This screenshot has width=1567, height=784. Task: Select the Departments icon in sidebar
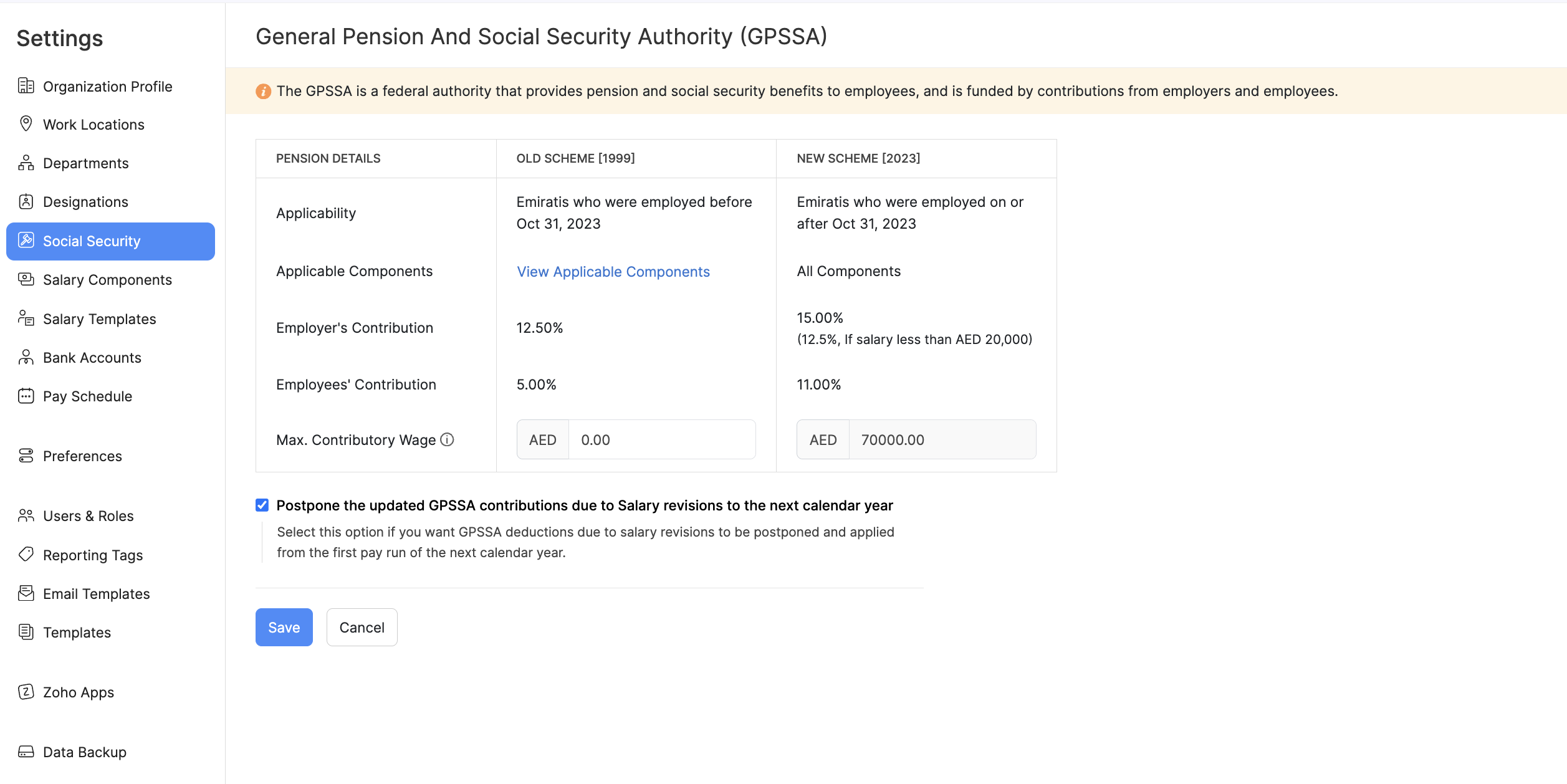(26, 163)
